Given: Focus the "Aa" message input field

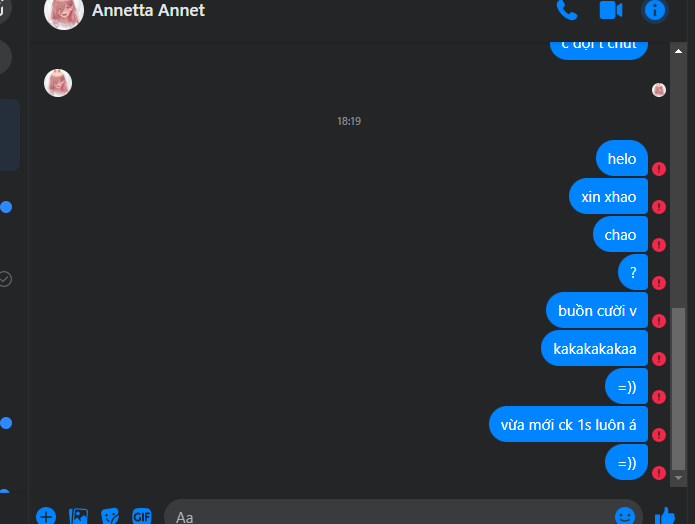Looking at the screenshot, I should [390, 517].
